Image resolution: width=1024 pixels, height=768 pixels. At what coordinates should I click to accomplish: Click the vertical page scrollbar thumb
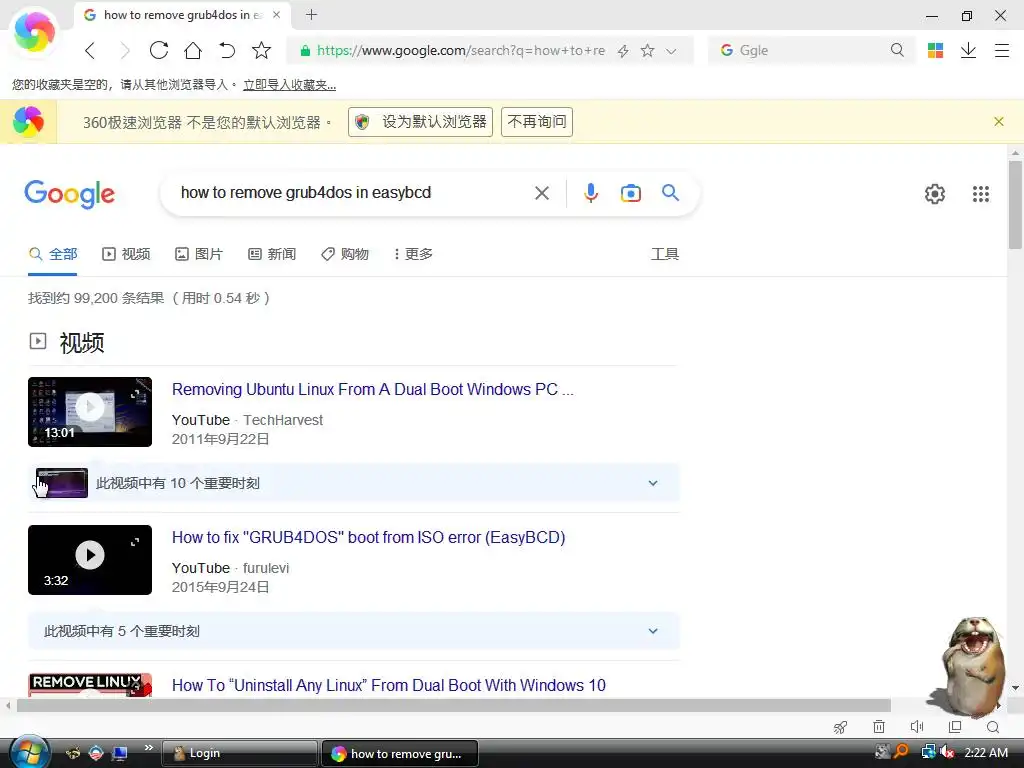[1015, 204]
